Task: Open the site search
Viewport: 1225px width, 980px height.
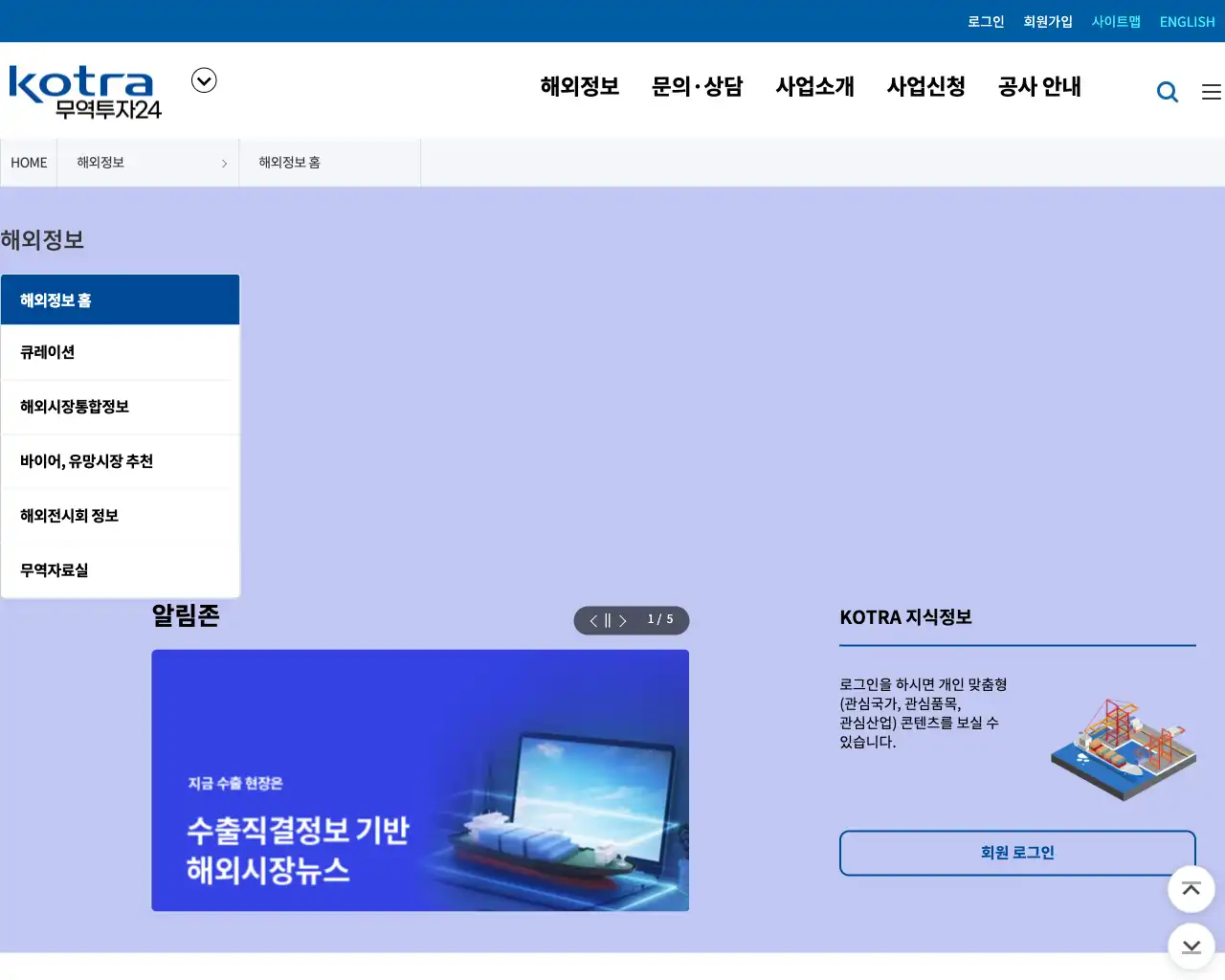Action: point(1168,91)
